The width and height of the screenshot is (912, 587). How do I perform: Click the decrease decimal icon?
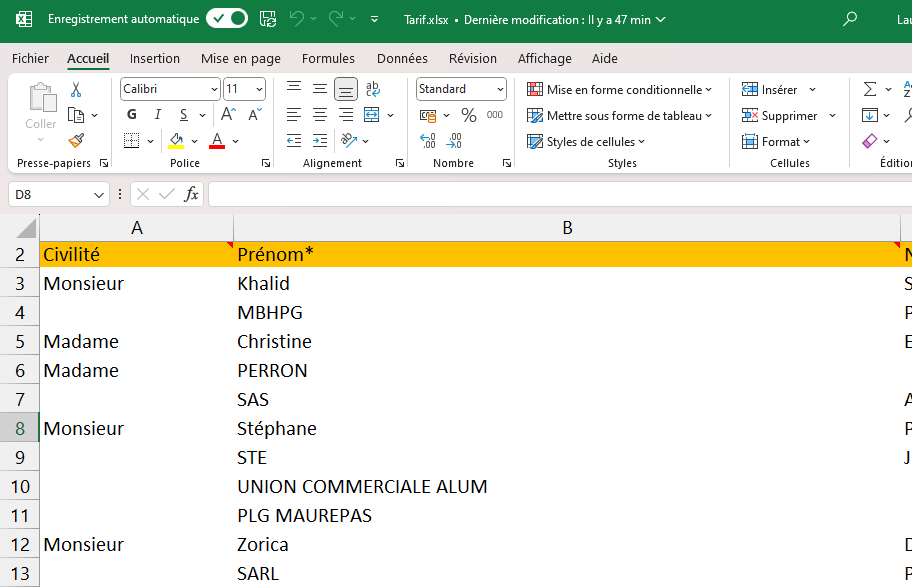click(x=454, y=141)
